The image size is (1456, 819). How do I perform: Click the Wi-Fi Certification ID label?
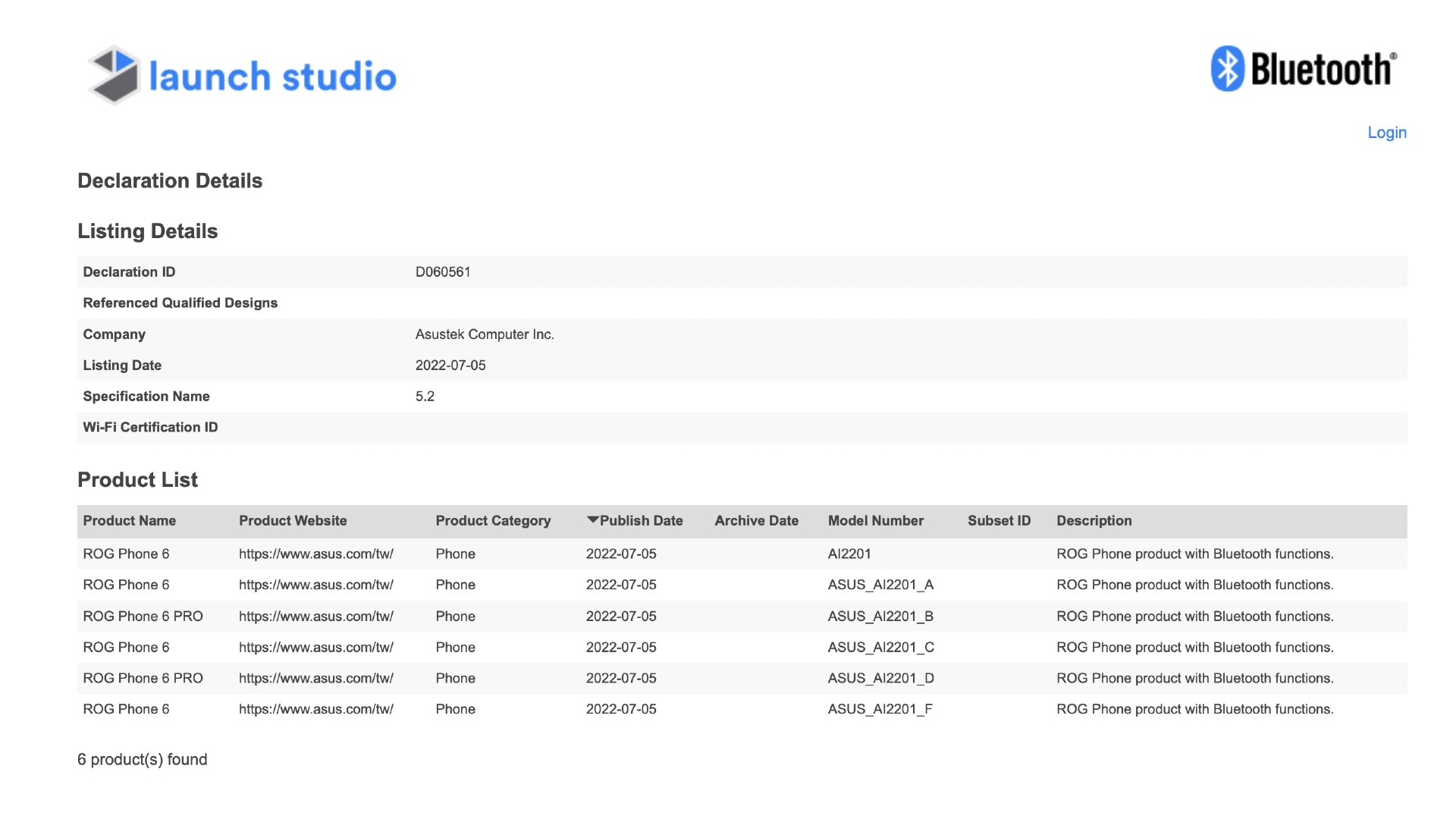pyautogui.click(x=150, y=428)
